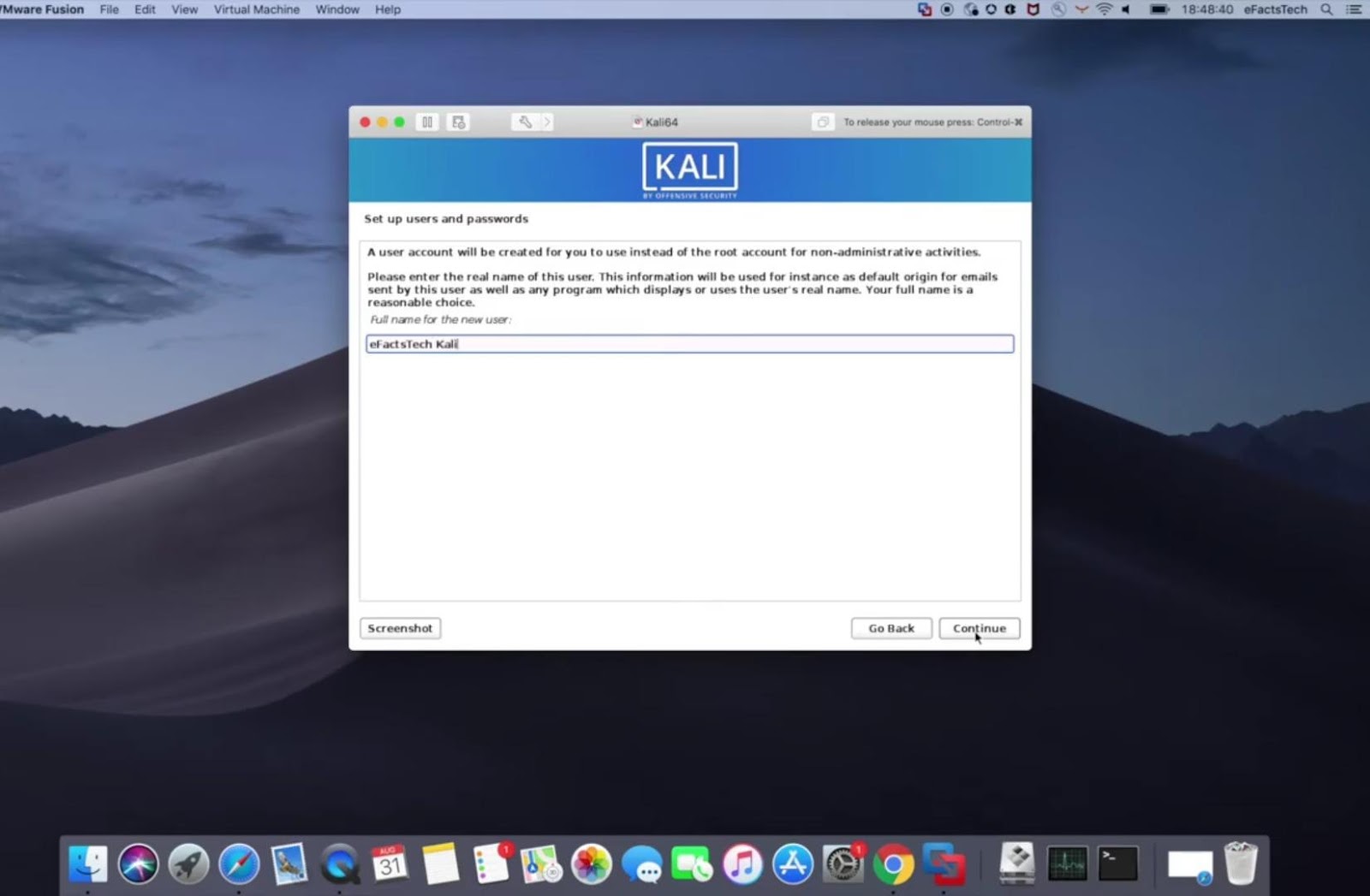Click the VMware Fusion menu bar status icon
The width and height of the screenshot is (1370, 896).
925,9
